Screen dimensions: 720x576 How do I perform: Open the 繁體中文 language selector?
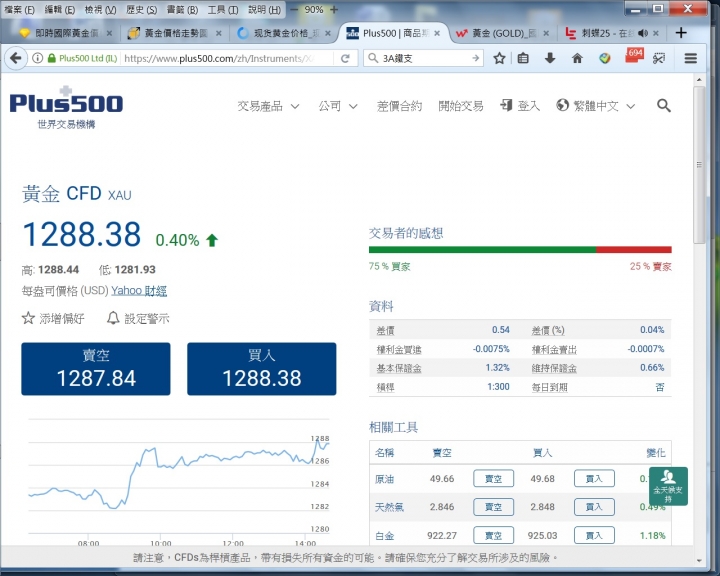(596, 106)
